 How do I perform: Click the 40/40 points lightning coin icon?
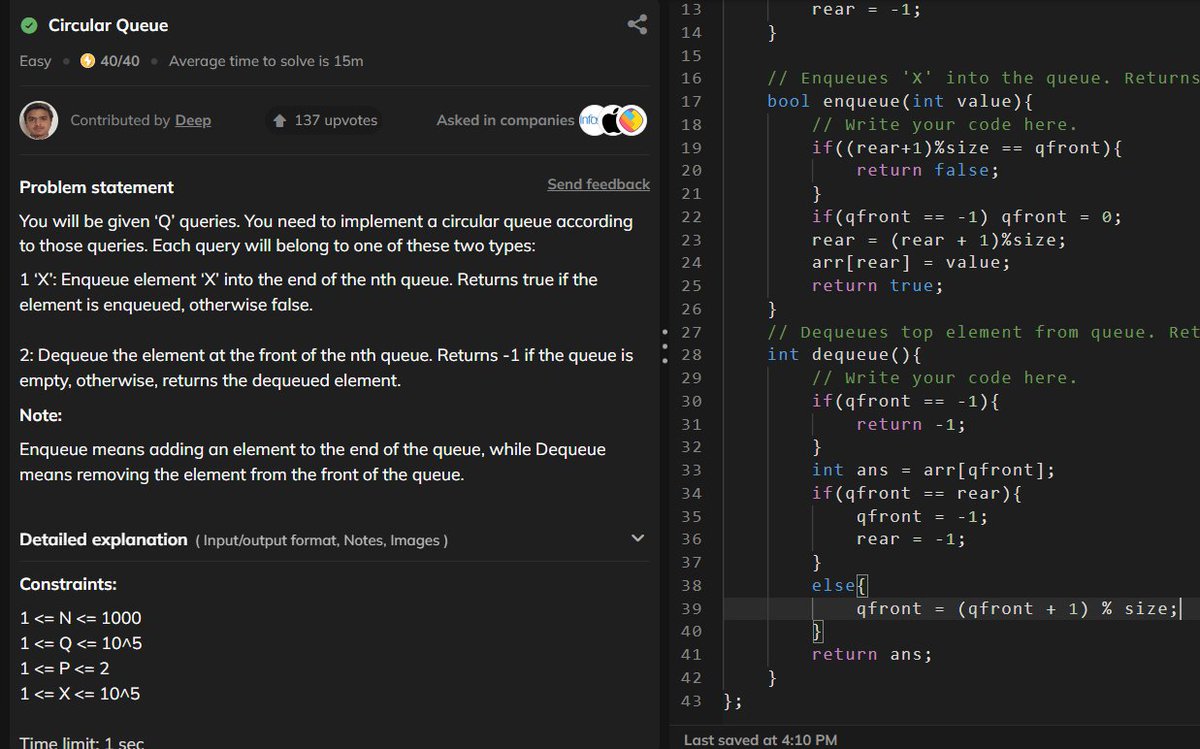(x=88, y=61)
